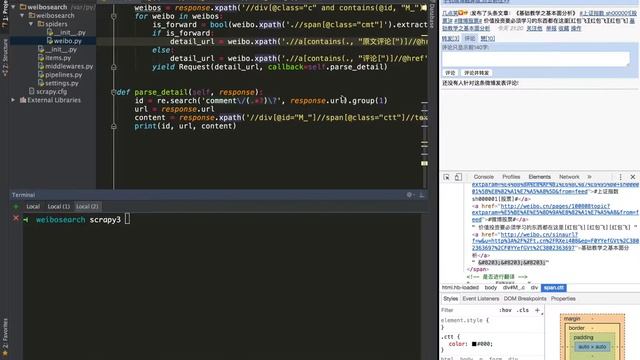Viewport: 640px width, 360px height.
Task: Open the DOM Breakpoints sidebar tab
Action: [x=524, y=299]
